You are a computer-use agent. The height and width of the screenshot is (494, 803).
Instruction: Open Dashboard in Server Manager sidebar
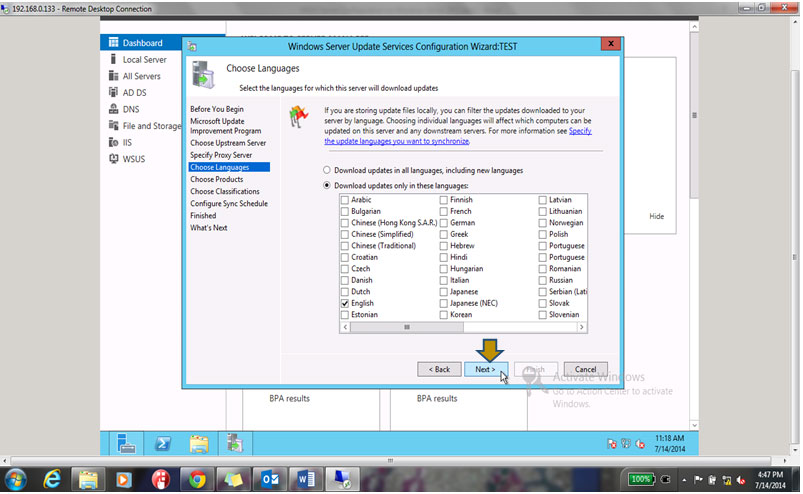(141, 42)
